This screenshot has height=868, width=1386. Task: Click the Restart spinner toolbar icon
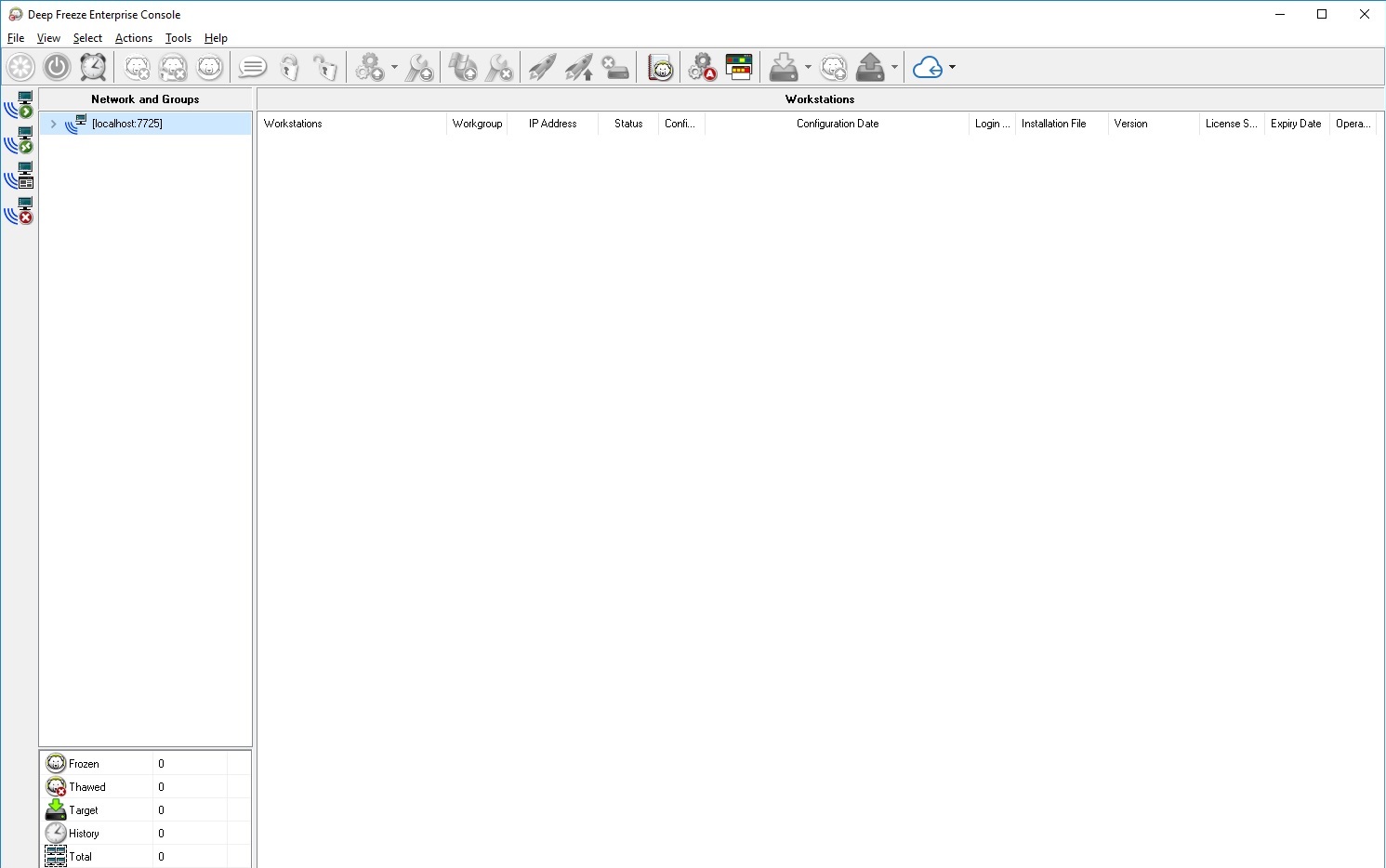pyautogui.click(x=20, y=67)
